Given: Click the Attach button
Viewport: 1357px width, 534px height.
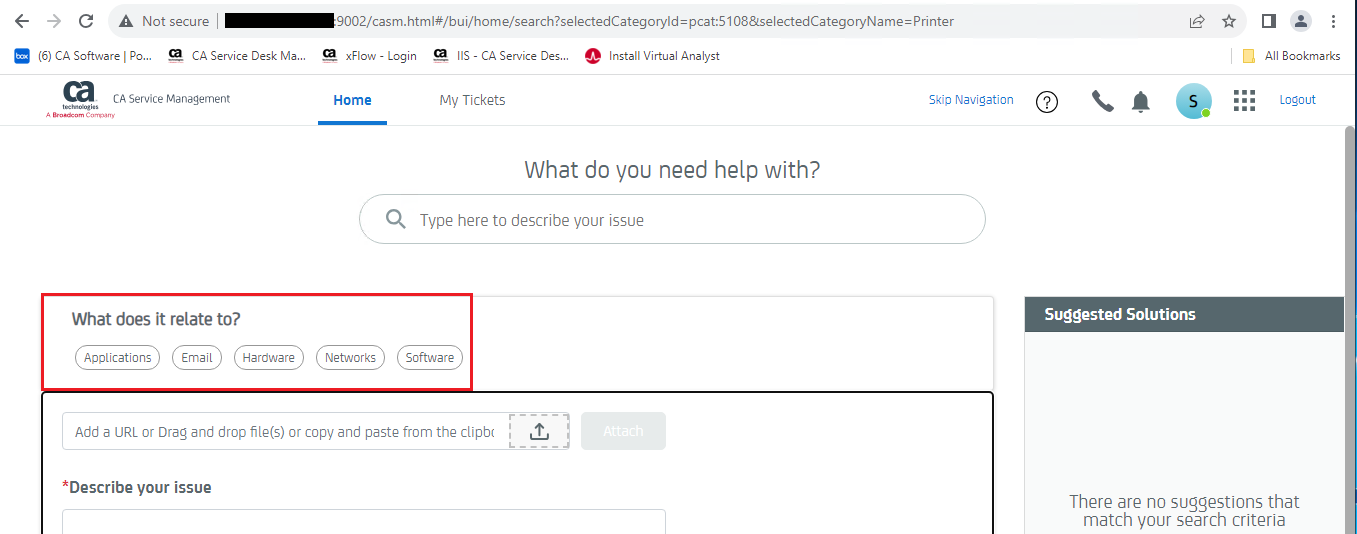Looking at the screenshot, I should 623,431.
